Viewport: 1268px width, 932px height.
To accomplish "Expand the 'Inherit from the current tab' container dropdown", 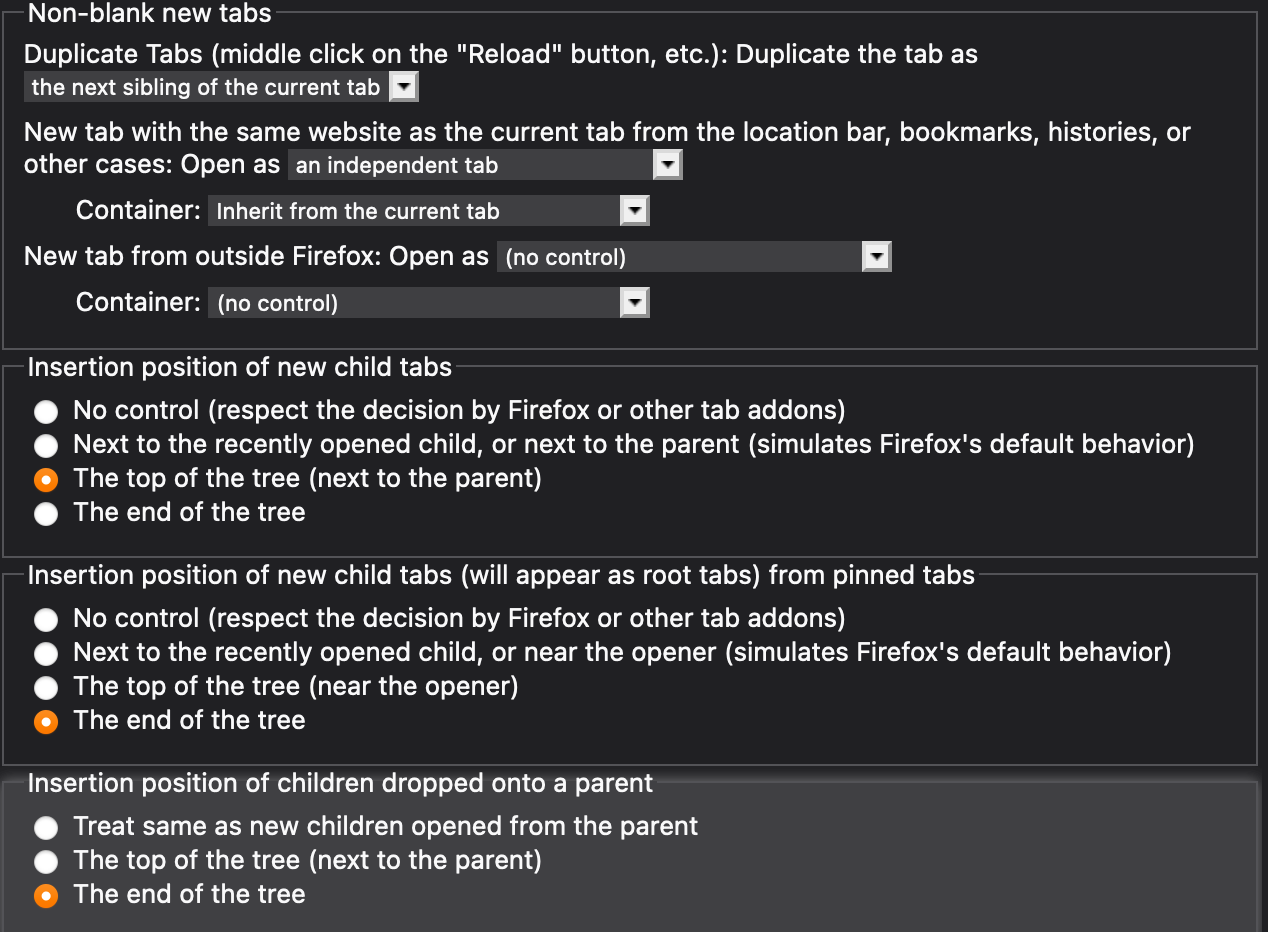I will point(429,211).
